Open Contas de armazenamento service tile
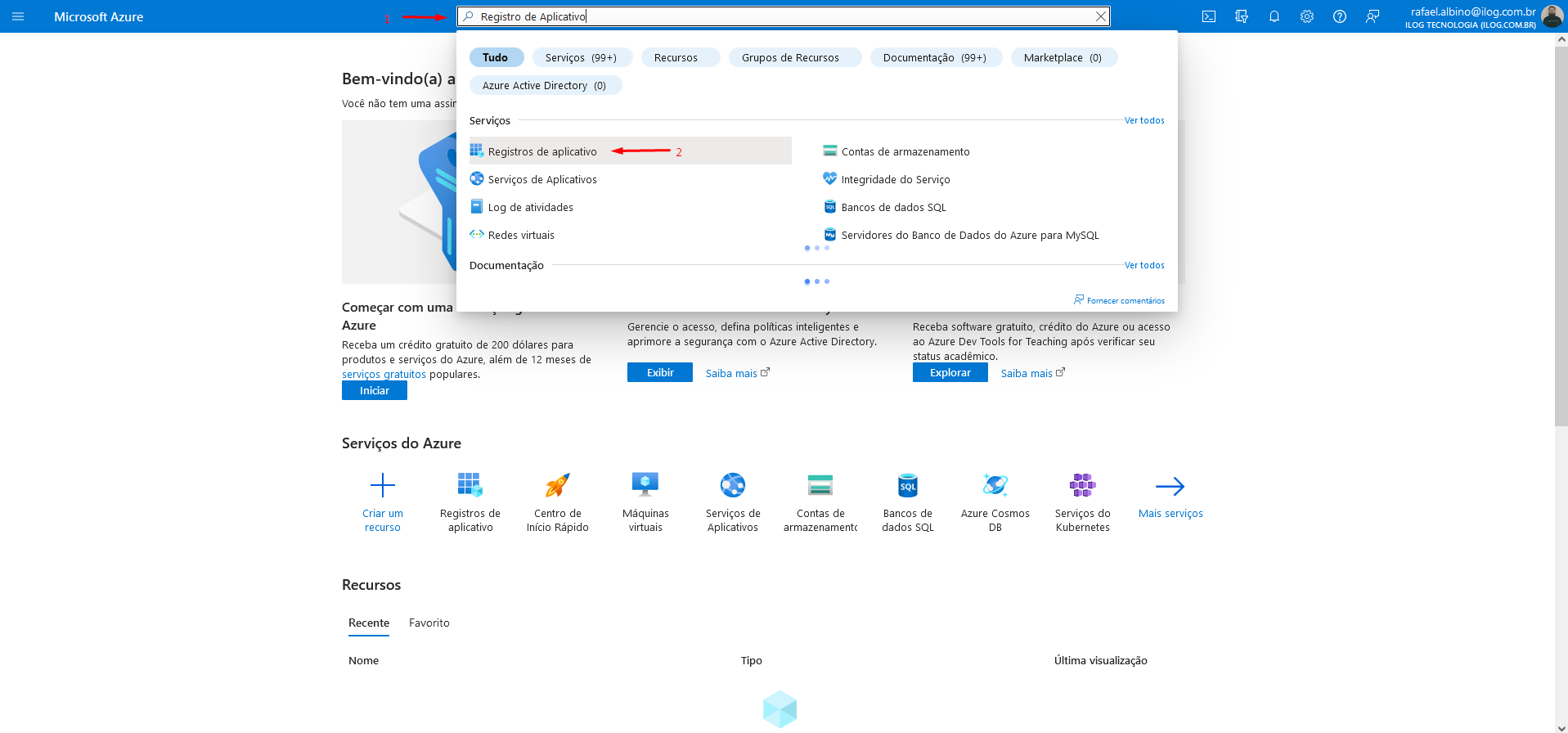 (820, 502)
